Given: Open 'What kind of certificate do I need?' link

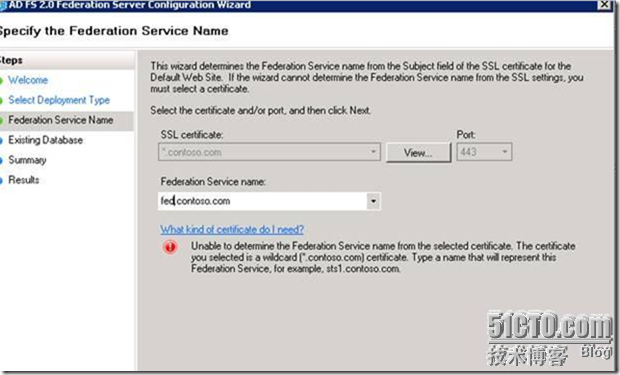Looking at the screenshot, I should point(232,229).
